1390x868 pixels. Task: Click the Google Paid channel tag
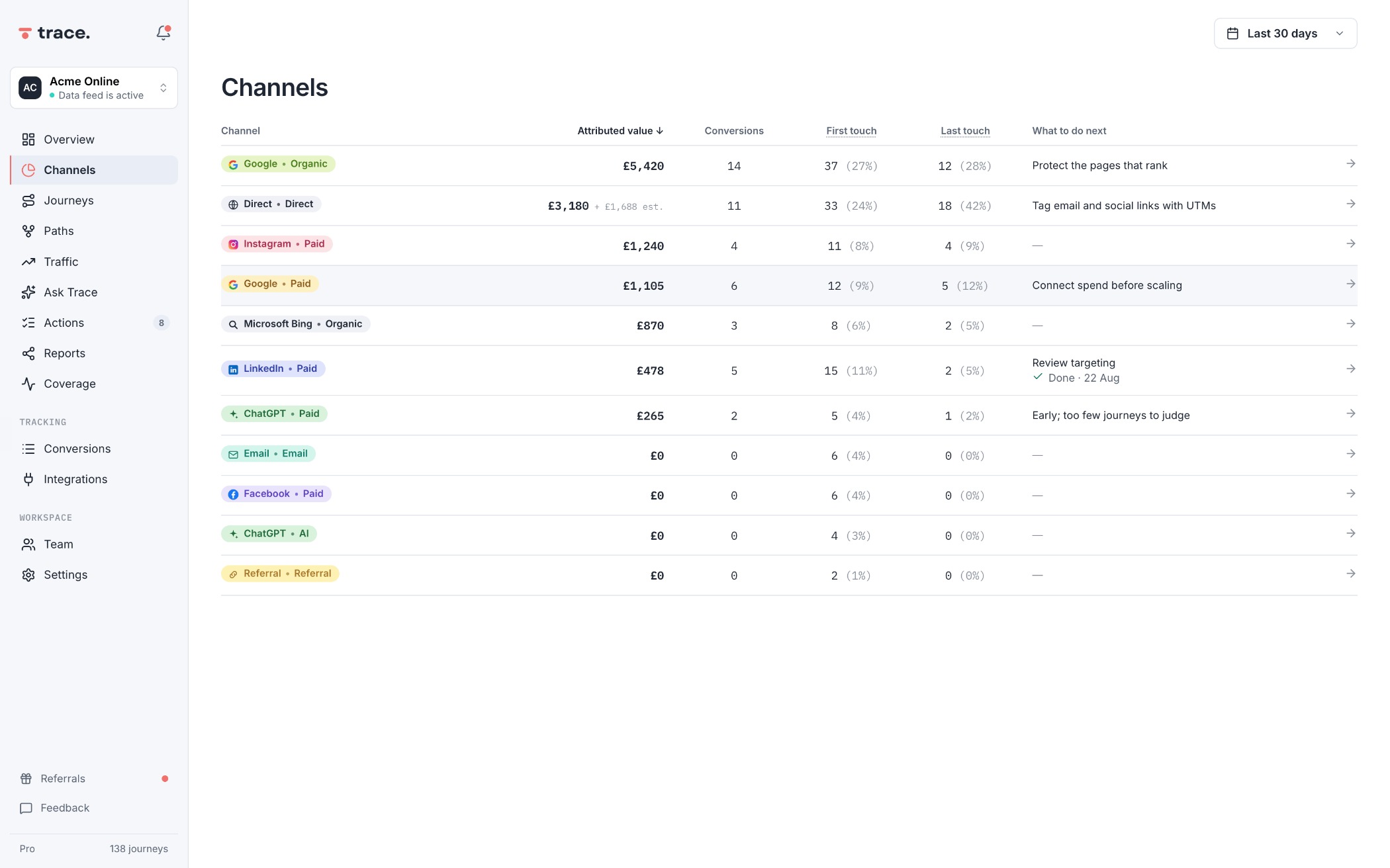coord(270,284)
